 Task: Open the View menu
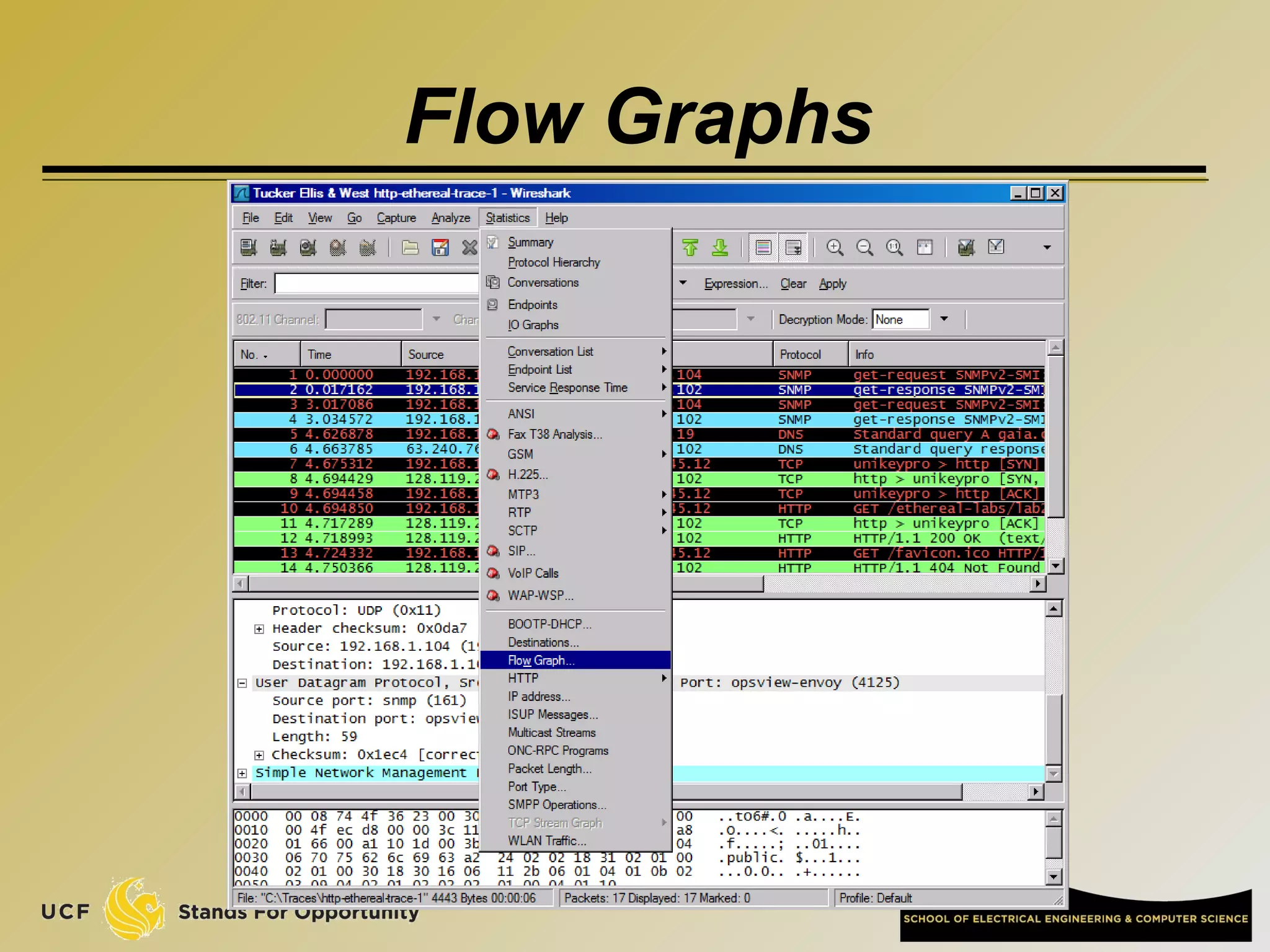coord(320,218)
